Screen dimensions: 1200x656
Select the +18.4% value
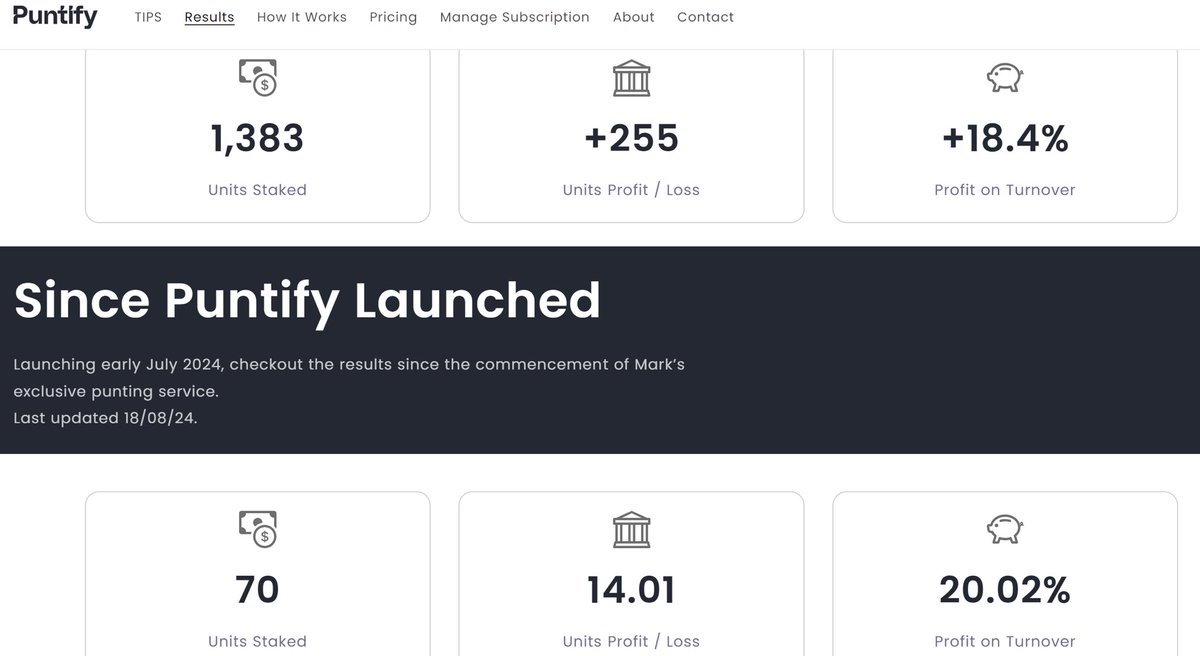click(1005, 139)
